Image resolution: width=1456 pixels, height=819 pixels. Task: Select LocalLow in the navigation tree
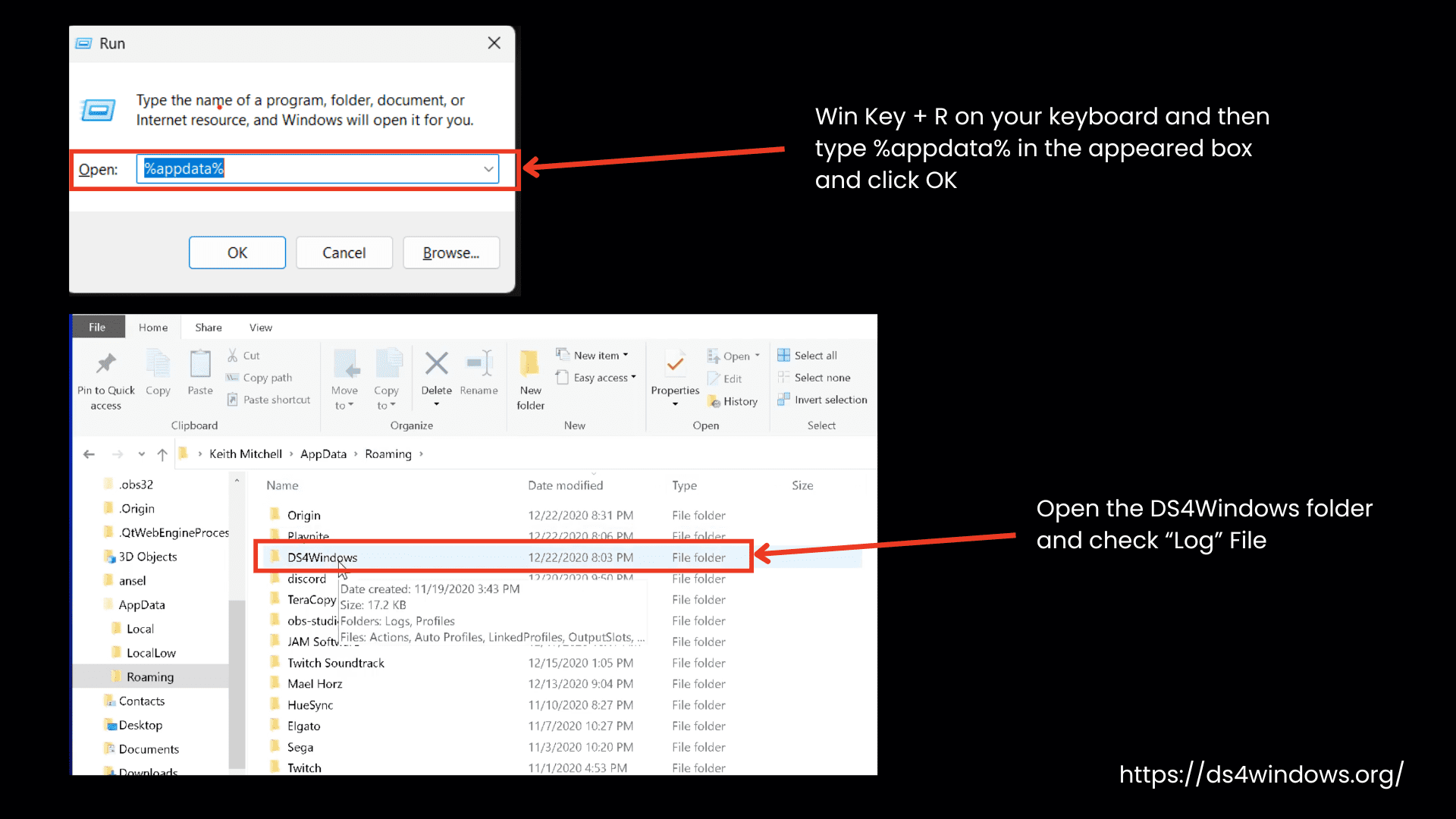pyautogui.click(x=151, y=653)
